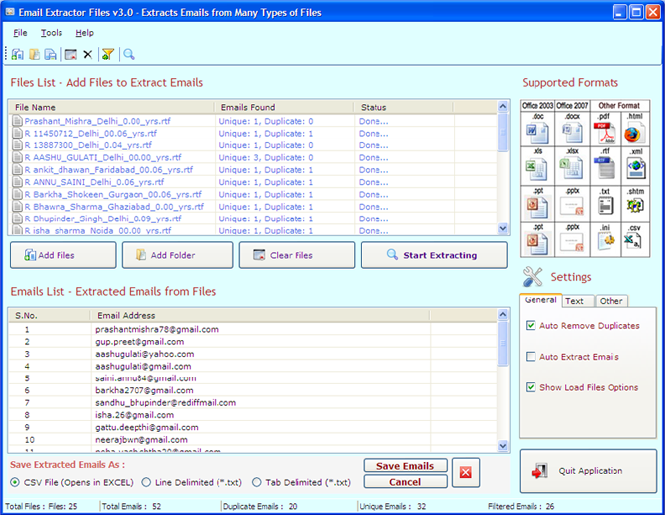Click the Save Emails button
Image resolution: width=665 pixels, height=515 pixels.
tap(405, 466)
